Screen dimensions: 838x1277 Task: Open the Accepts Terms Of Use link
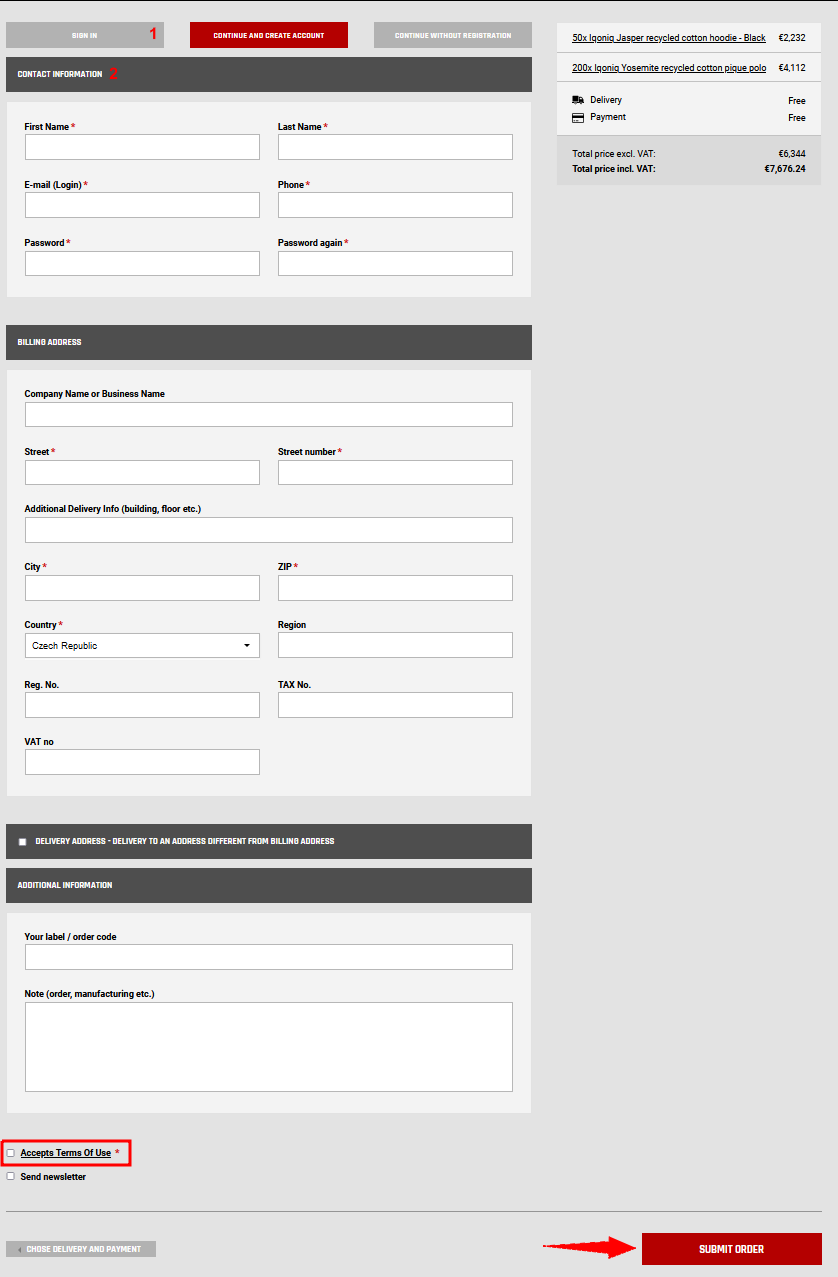[x=66, y=1153]
